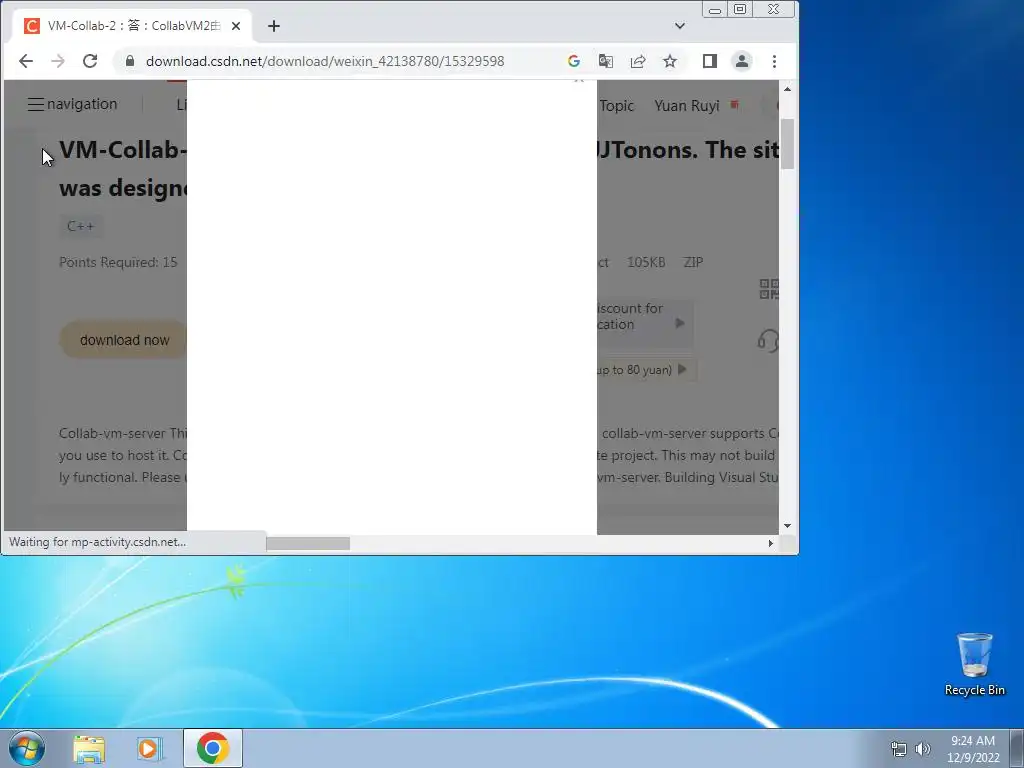1024x768 pixels.
Task: Open the translate page icon
Action: pos(605,61)
